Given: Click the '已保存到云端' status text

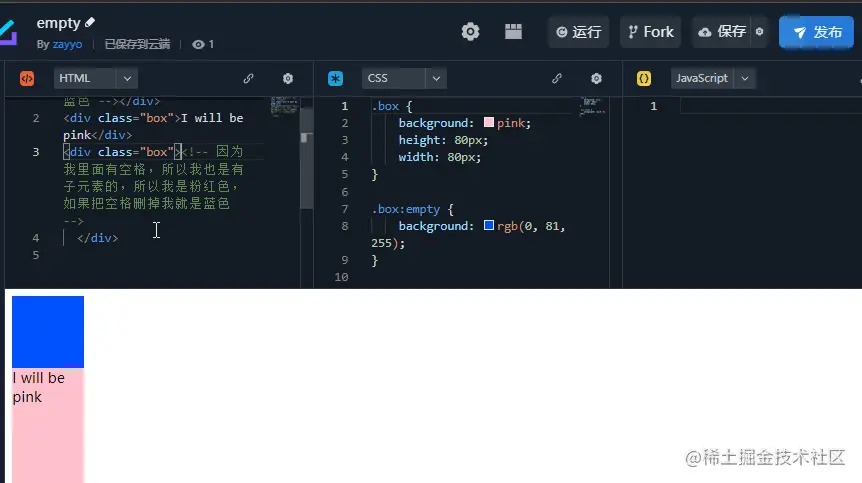Looking at the screenshot, I should click(x=137, y=44).
